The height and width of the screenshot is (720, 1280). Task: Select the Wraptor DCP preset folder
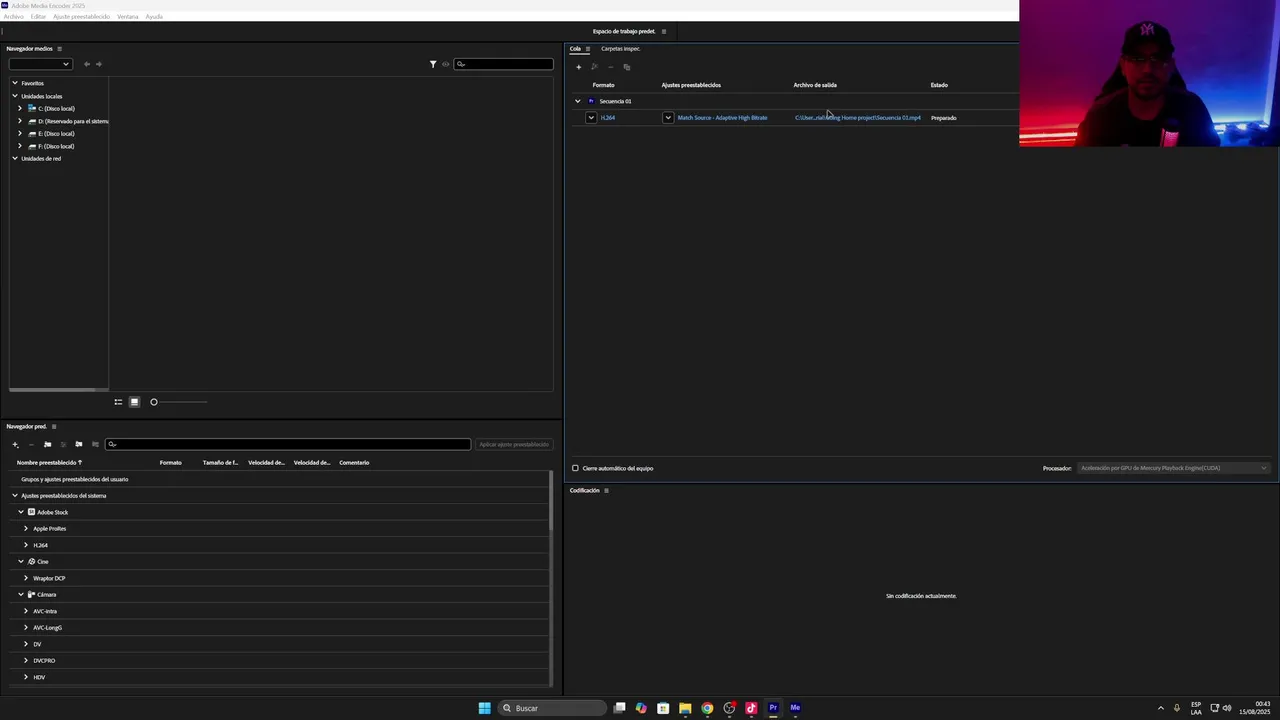49,578
